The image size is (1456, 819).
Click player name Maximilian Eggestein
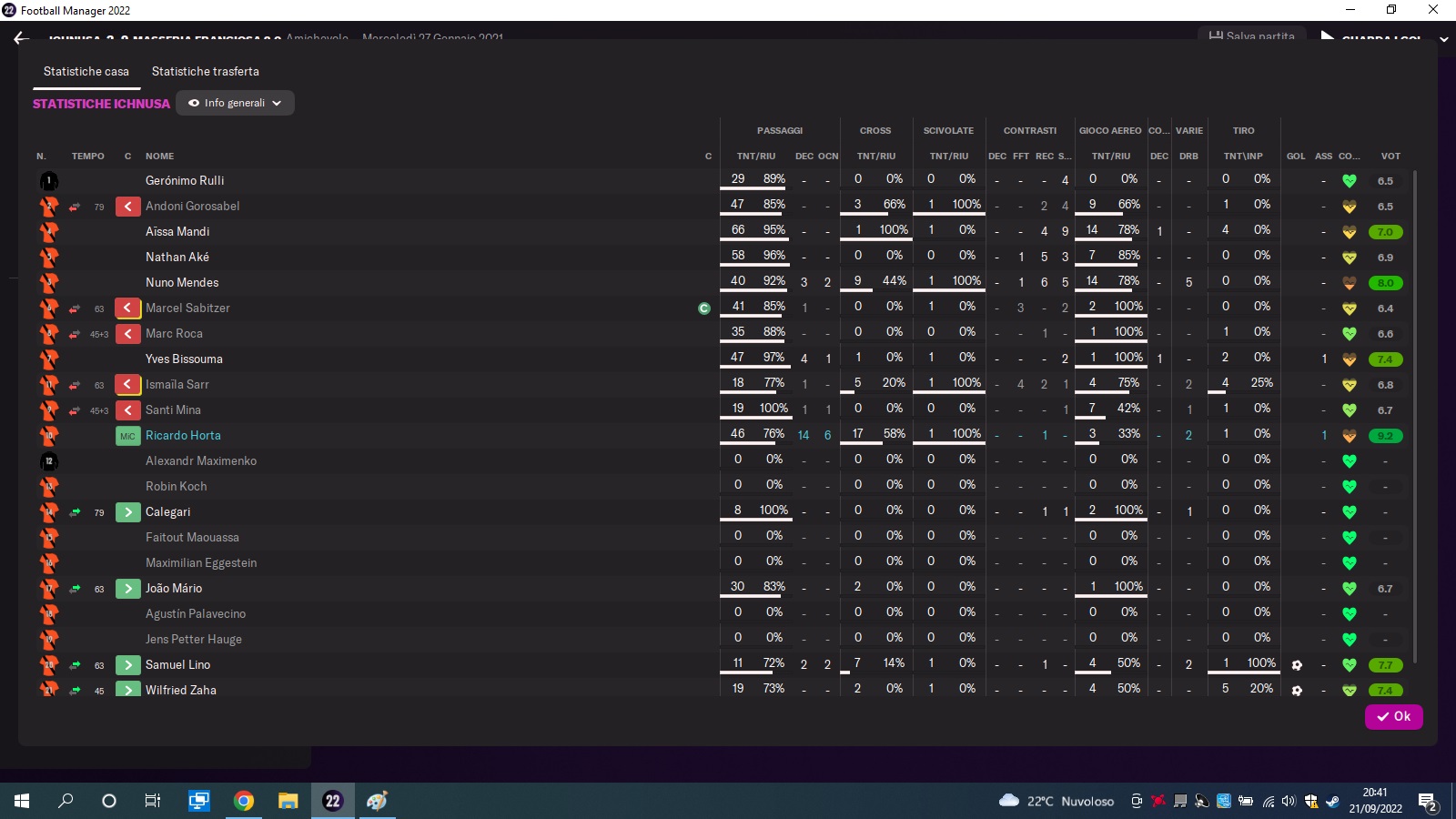[x=201, y=563]
